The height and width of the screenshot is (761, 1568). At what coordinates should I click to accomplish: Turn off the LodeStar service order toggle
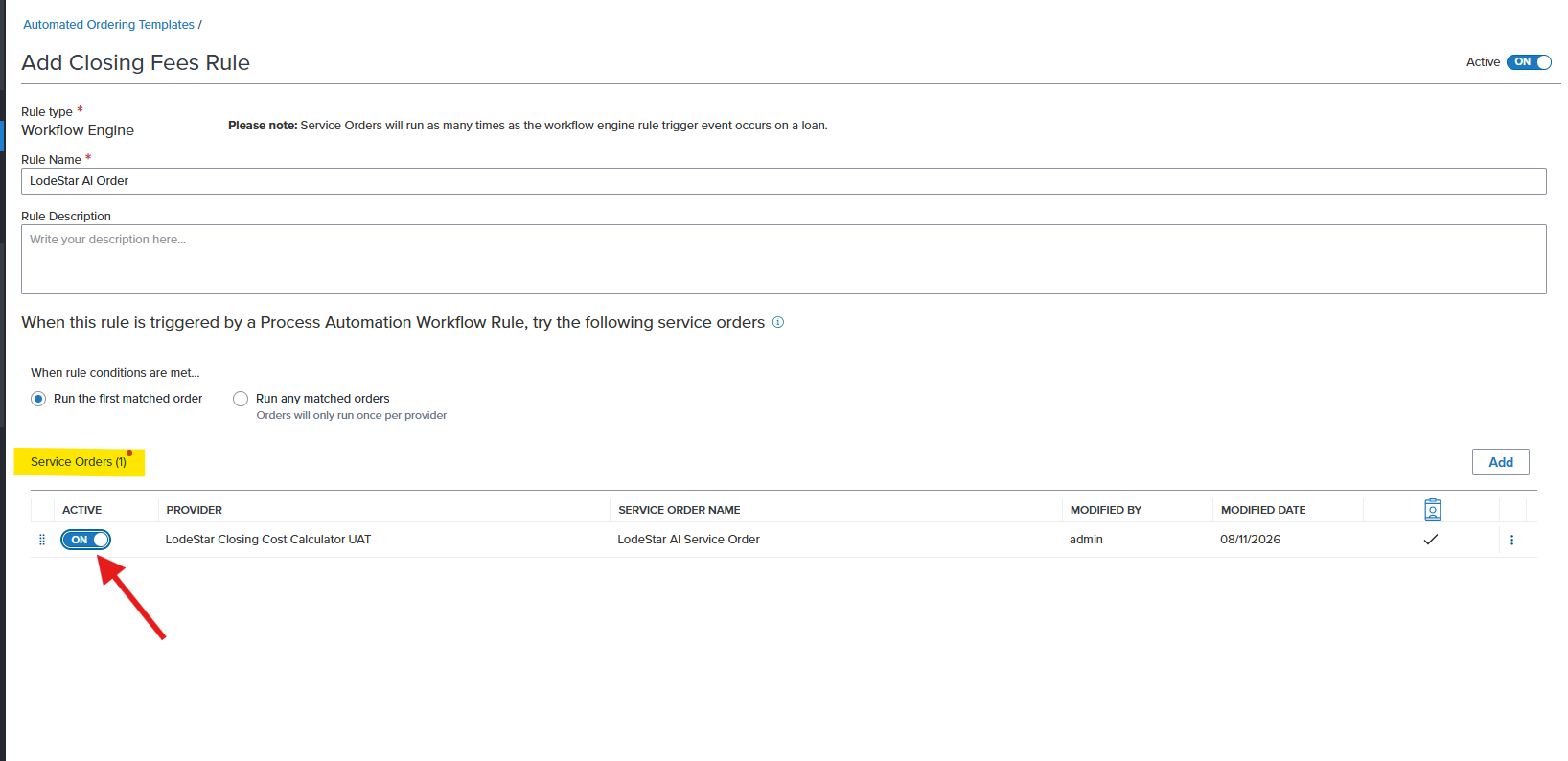pyautogui.click(x=85, y=540)
